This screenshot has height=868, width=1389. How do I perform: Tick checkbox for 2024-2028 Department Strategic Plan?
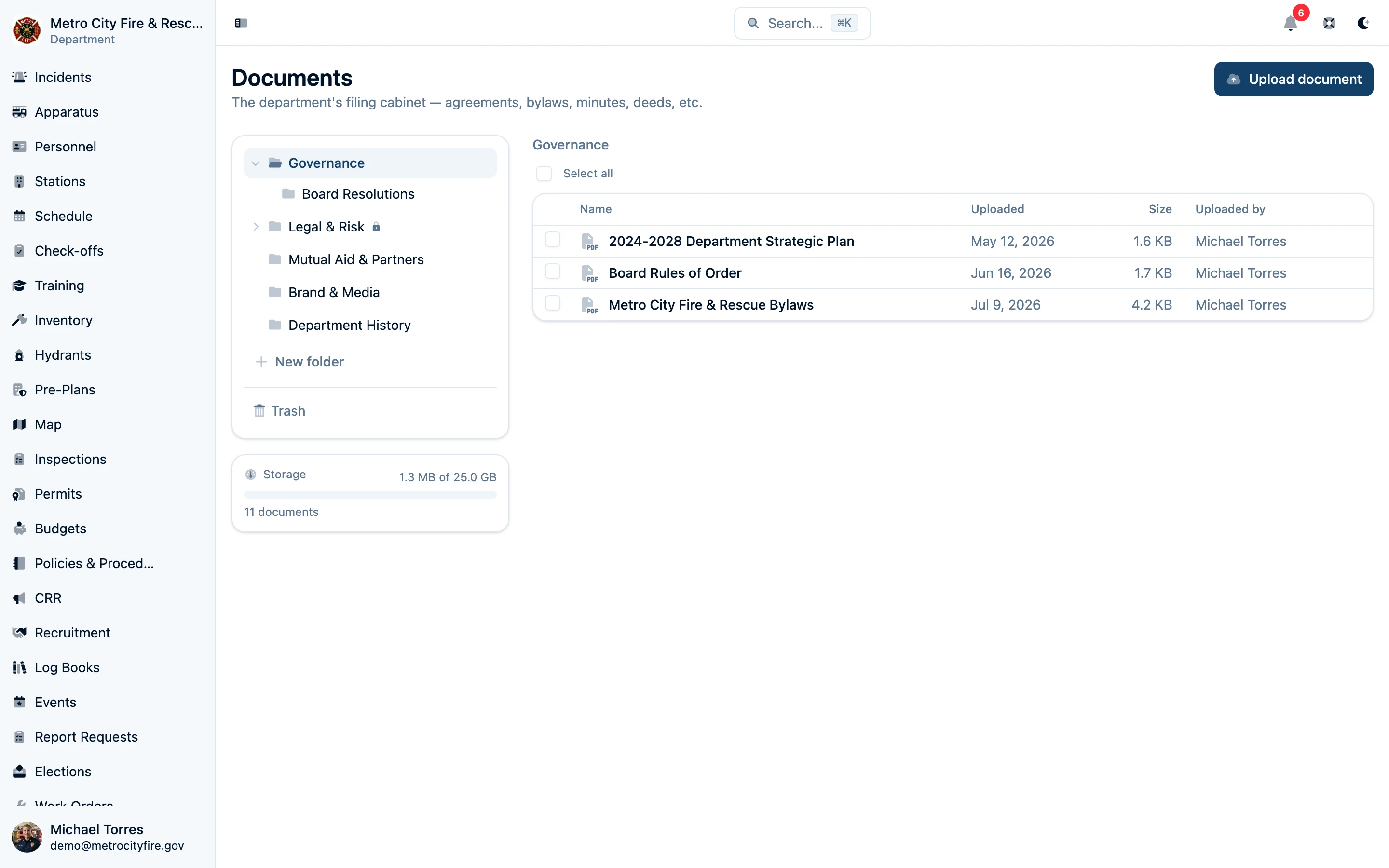pos(553,239)
